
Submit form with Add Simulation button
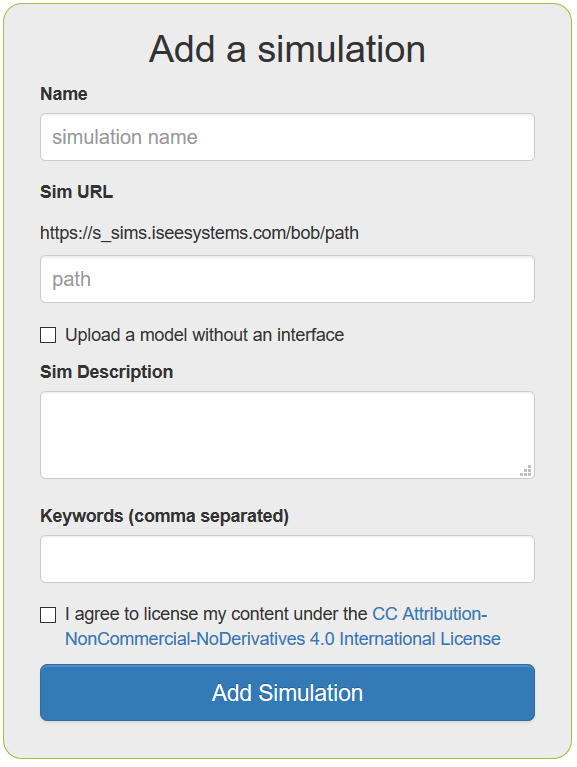click(x=288, y=693)
